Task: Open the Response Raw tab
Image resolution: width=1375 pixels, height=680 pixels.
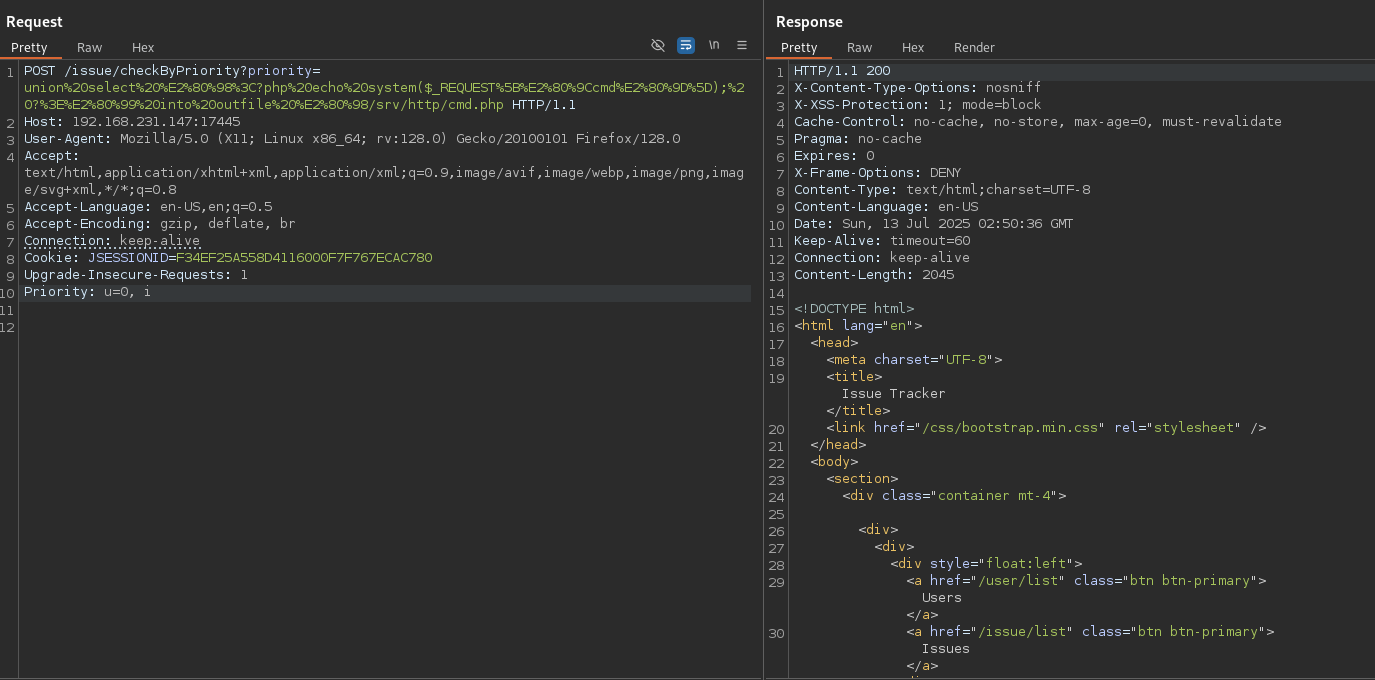Action: click(859, 47)
